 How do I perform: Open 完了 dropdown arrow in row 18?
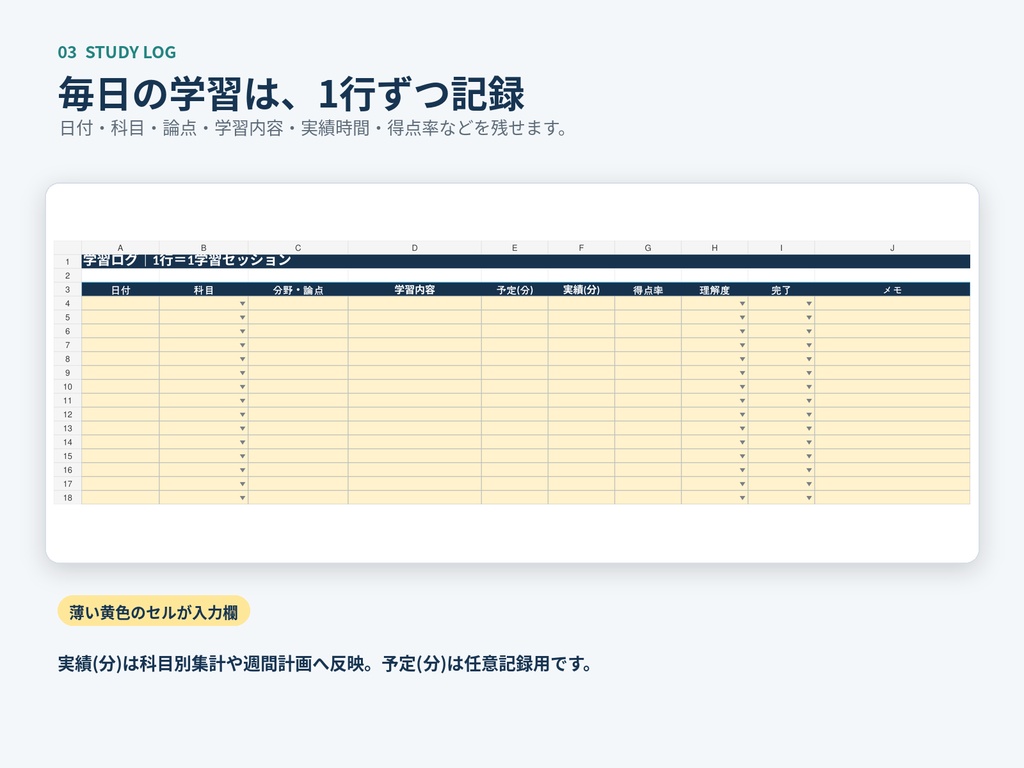pyautogui.click(x=808, y=498)
